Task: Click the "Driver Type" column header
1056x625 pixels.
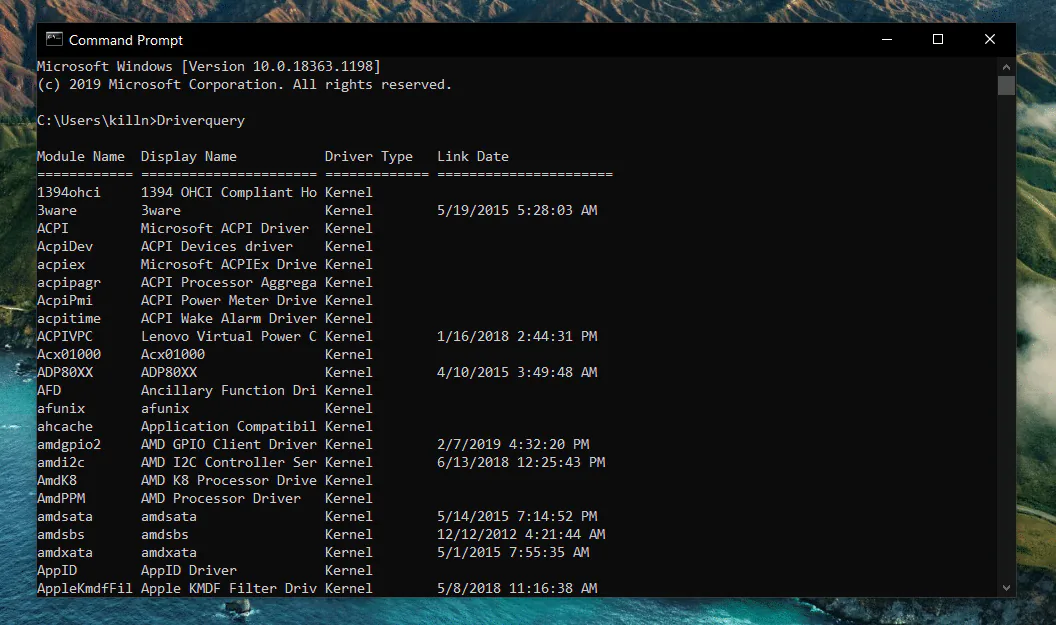Action: 368,156
